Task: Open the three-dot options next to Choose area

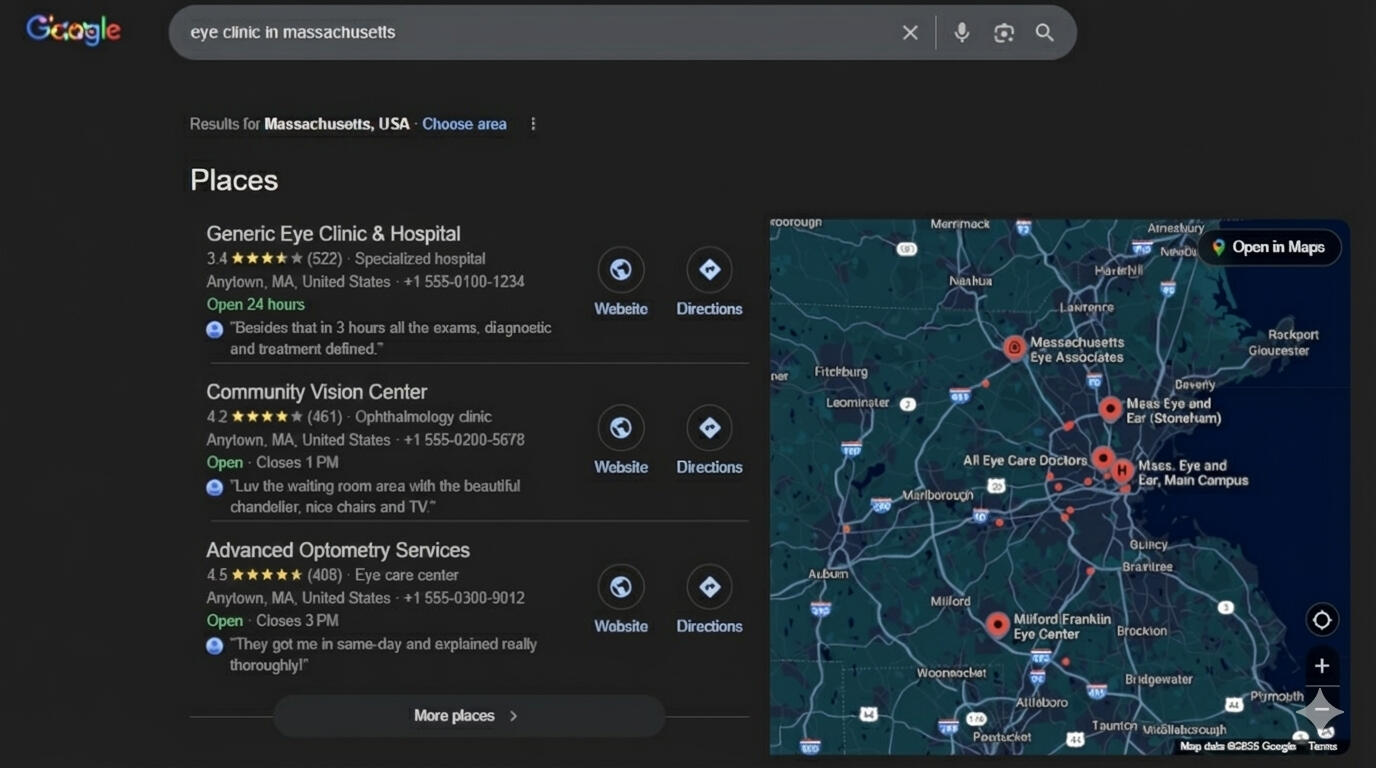Action: pos(533,124)
